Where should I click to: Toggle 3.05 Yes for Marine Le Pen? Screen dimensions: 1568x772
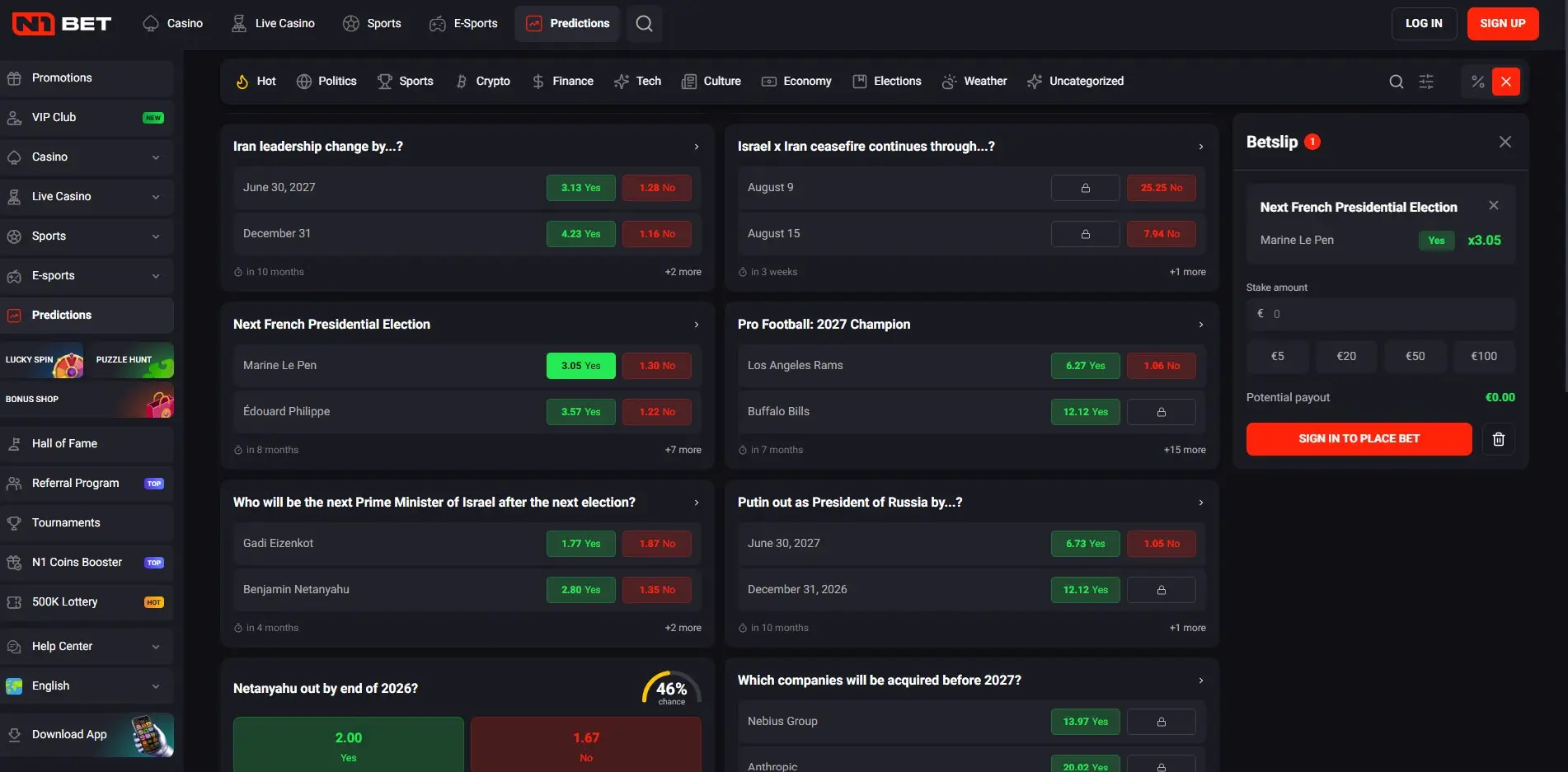coord(581,366)
